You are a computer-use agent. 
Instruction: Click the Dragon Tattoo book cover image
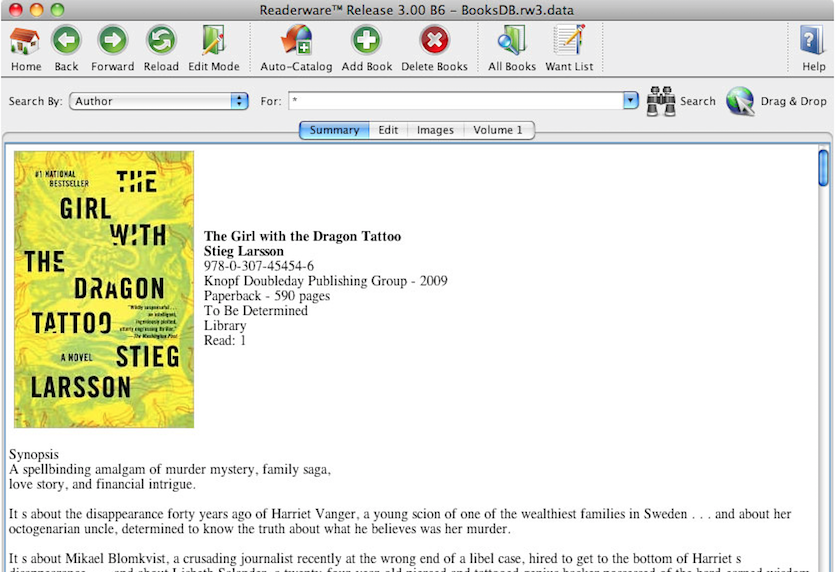[x=104, y=289]
